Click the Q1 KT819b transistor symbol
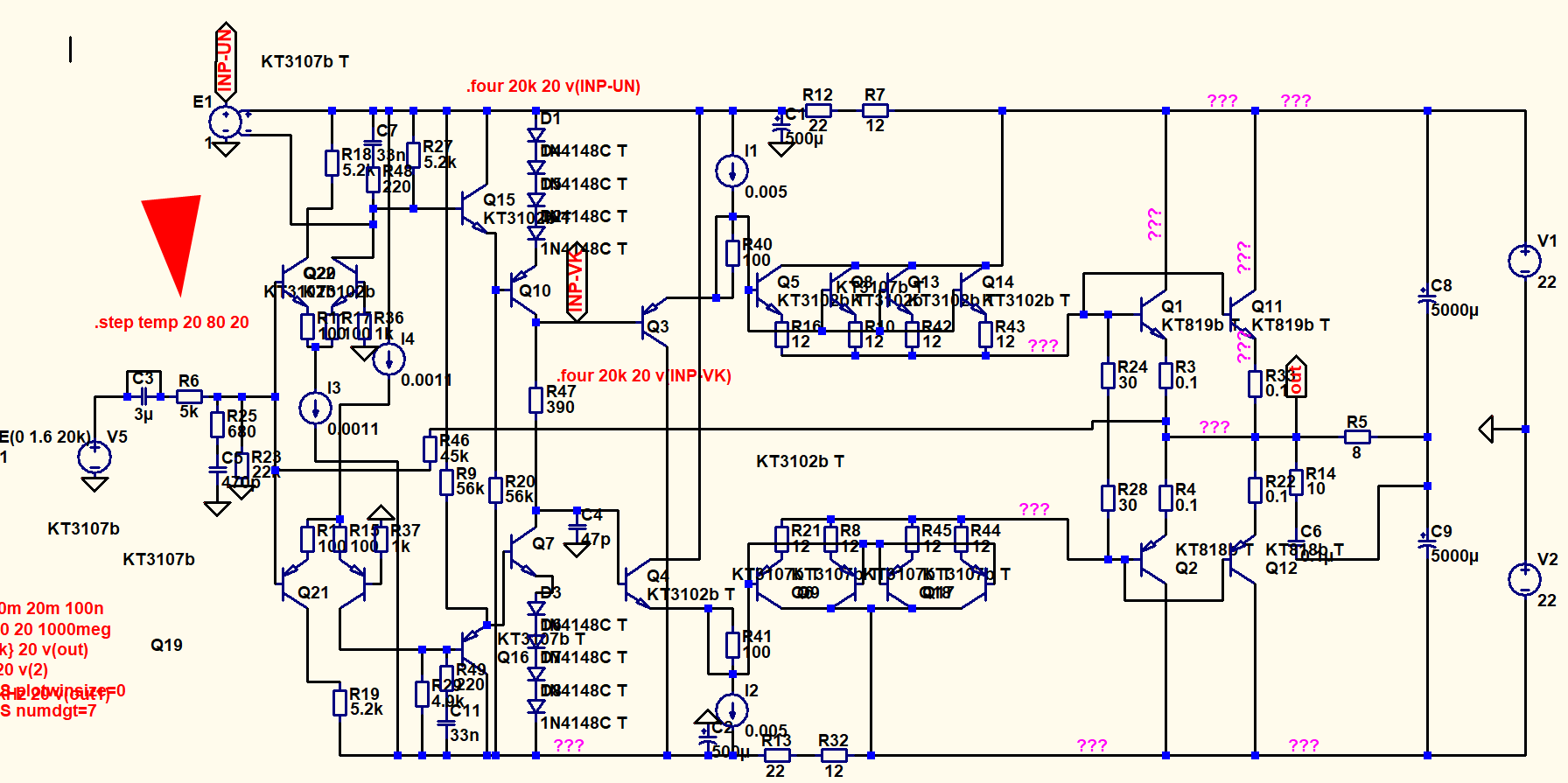 (1154, 314)
